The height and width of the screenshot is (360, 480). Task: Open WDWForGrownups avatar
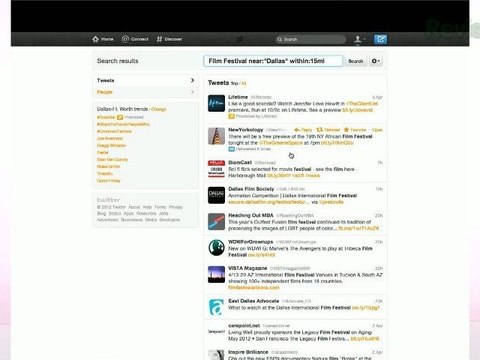[x=216, y=248]
